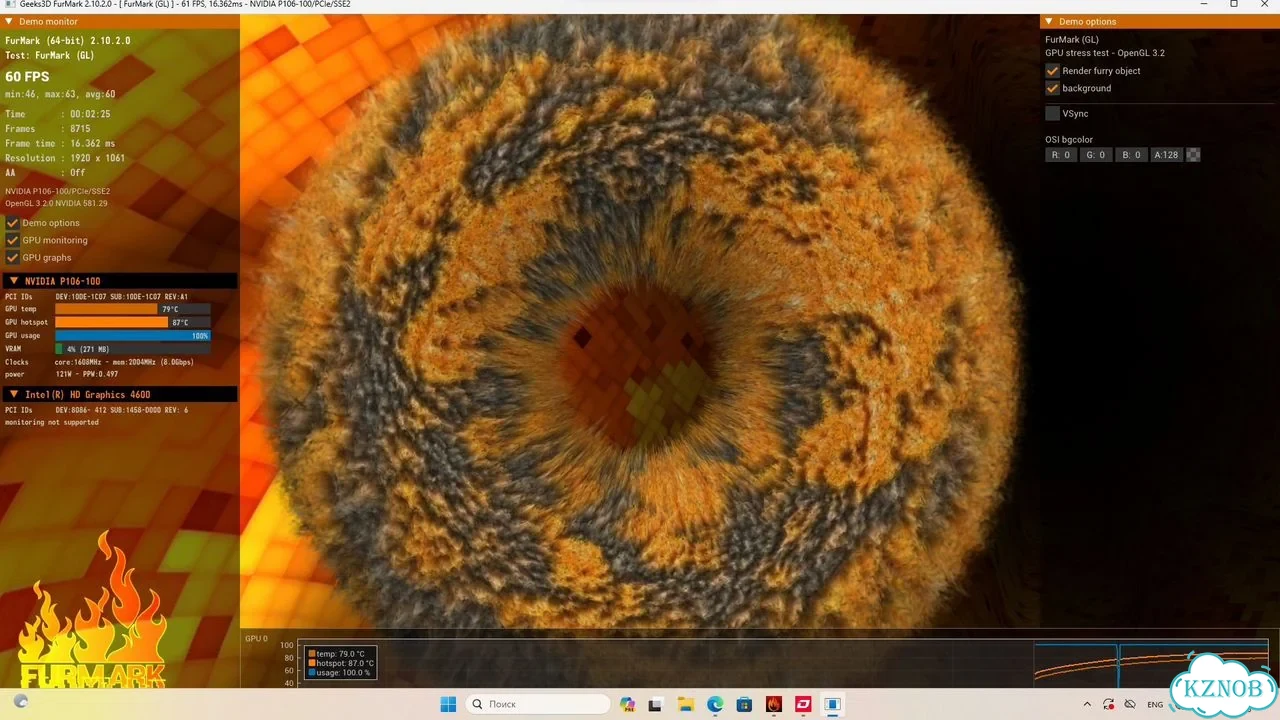Click the monitoring not supported text
The image size is (1280, 720).
pyautogui.click(x=52, y=422)
